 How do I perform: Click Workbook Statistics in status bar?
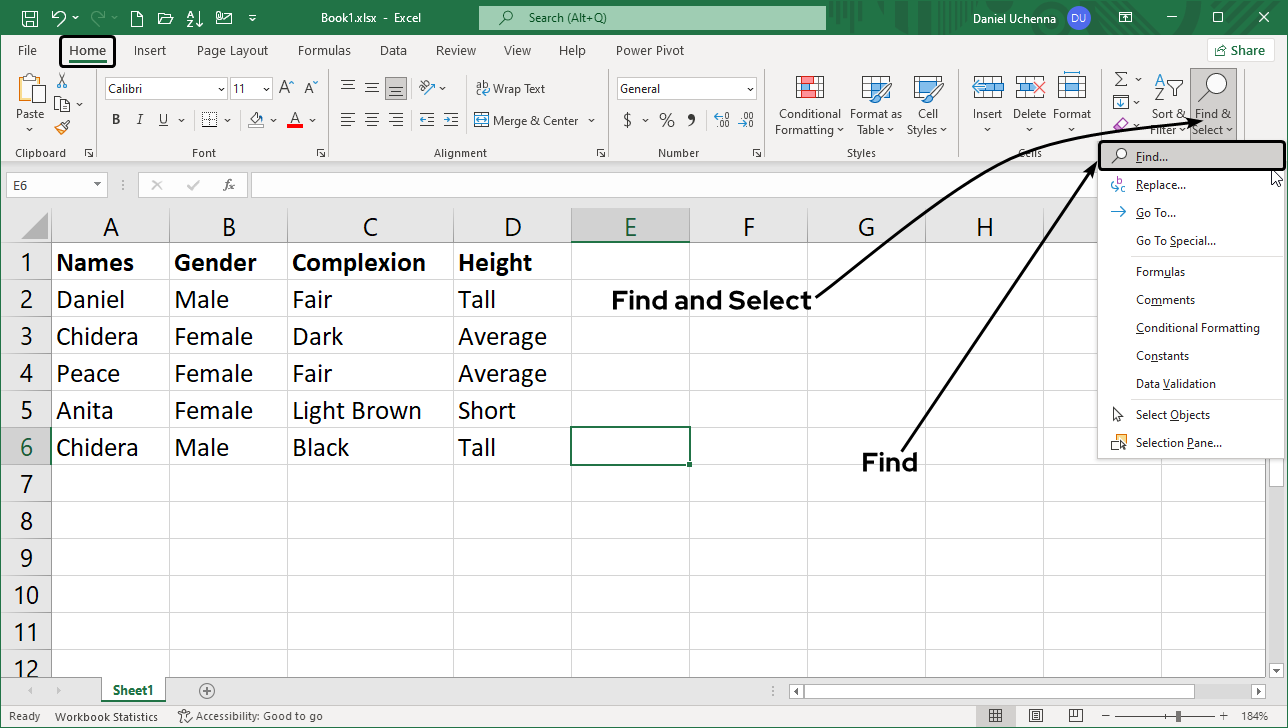[x=106, y=716]
